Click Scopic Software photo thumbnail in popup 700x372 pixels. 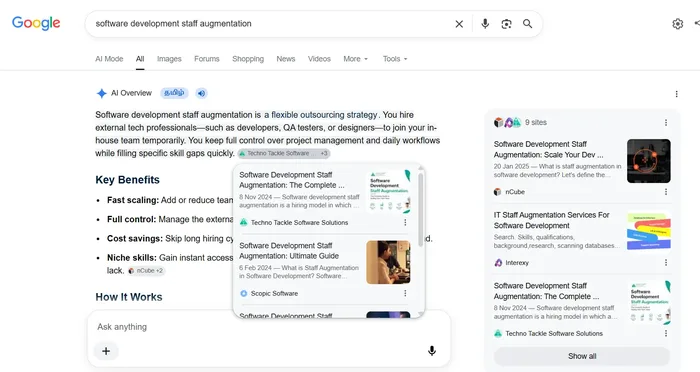point(388,262)
